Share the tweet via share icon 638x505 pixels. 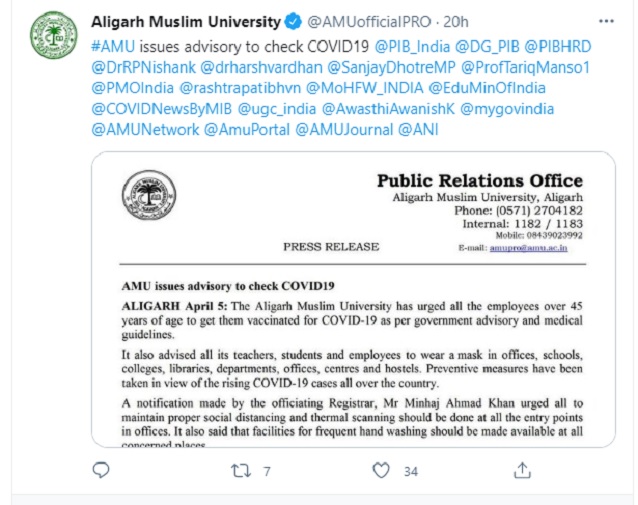(x=521, y=470)
